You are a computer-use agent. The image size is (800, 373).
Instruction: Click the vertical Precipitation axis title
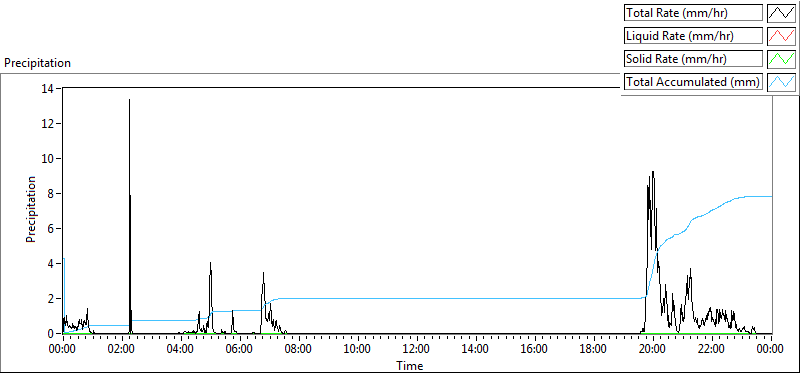[31, 209]
